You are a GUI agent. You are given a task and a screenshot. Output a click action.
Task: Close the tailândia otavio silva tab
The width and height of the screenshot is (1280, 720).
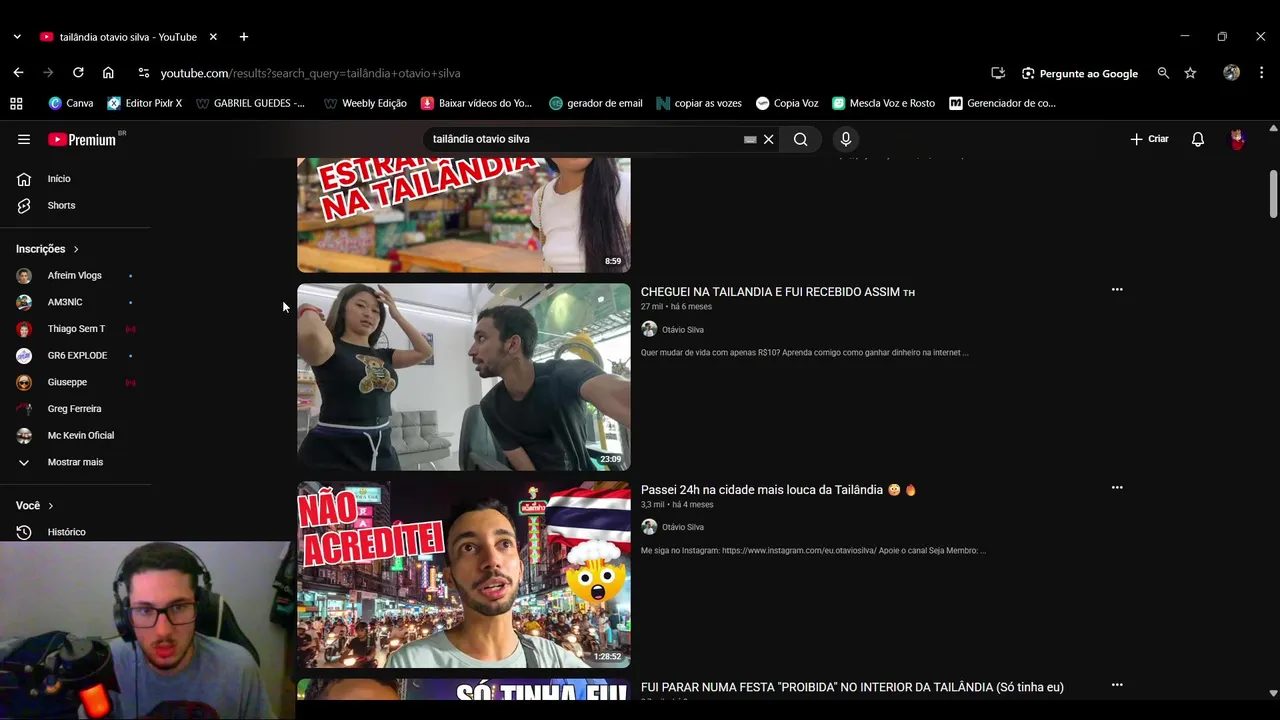click(x=213, y=37)
